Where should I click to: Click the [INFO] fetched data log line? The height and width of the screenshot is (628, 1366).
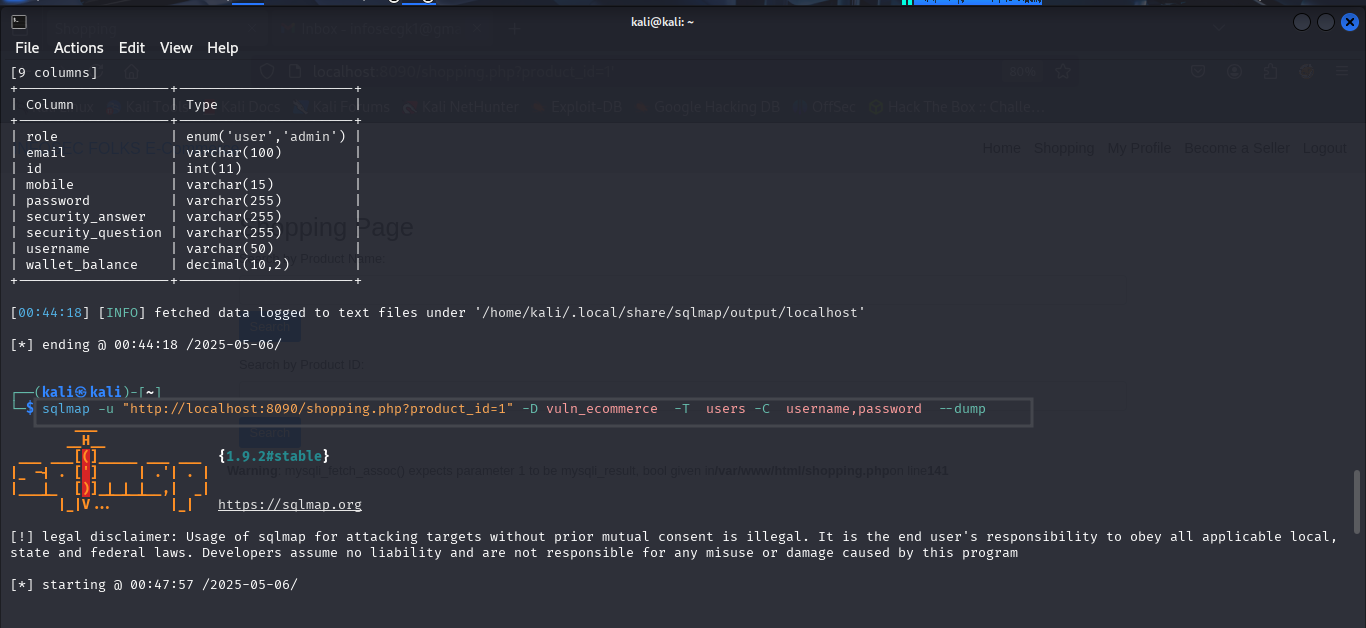(x=438, y=312)
